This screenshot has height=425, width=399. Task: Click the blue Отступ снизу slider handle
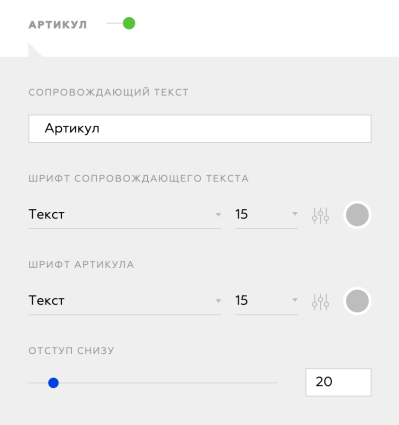pos(53,383)
